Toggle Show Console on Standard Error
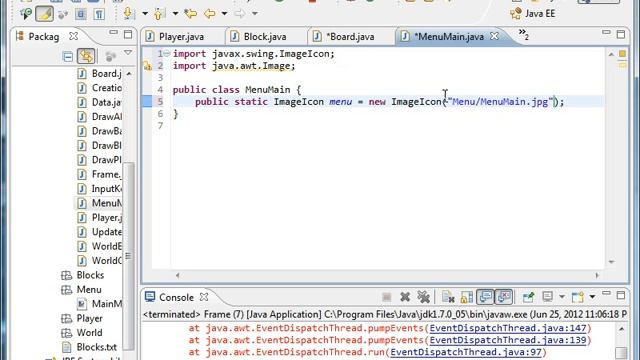 tap(504, 297)
